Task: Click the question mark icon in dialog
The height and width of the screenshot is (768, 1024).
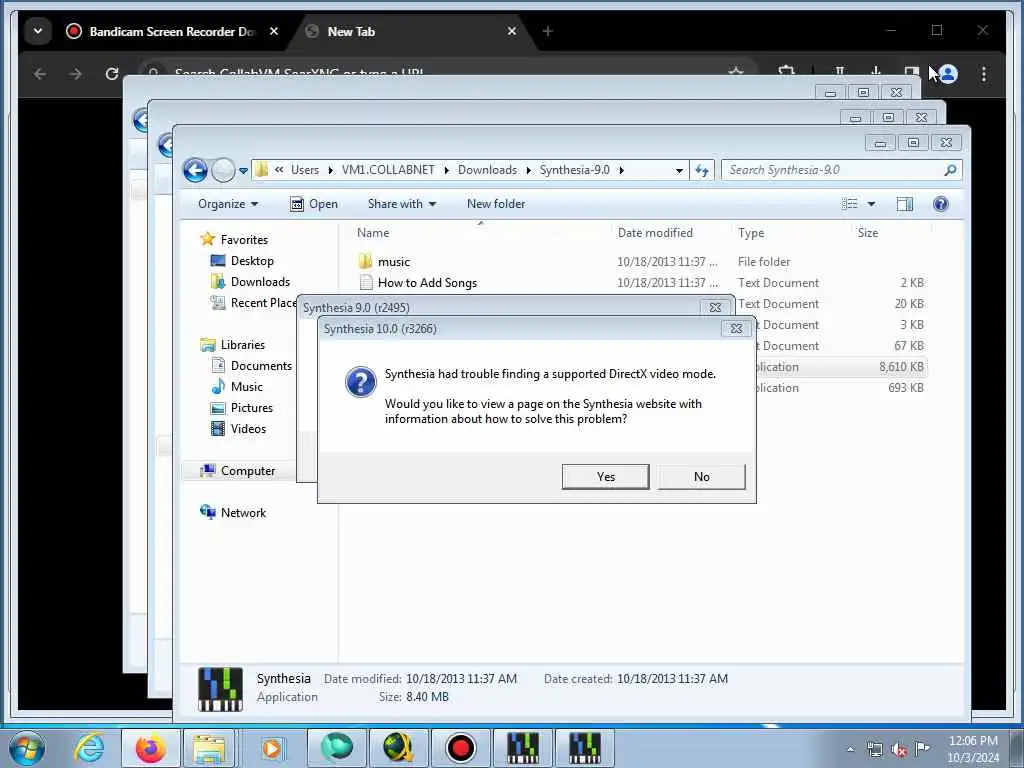Action: click(360, 382)
